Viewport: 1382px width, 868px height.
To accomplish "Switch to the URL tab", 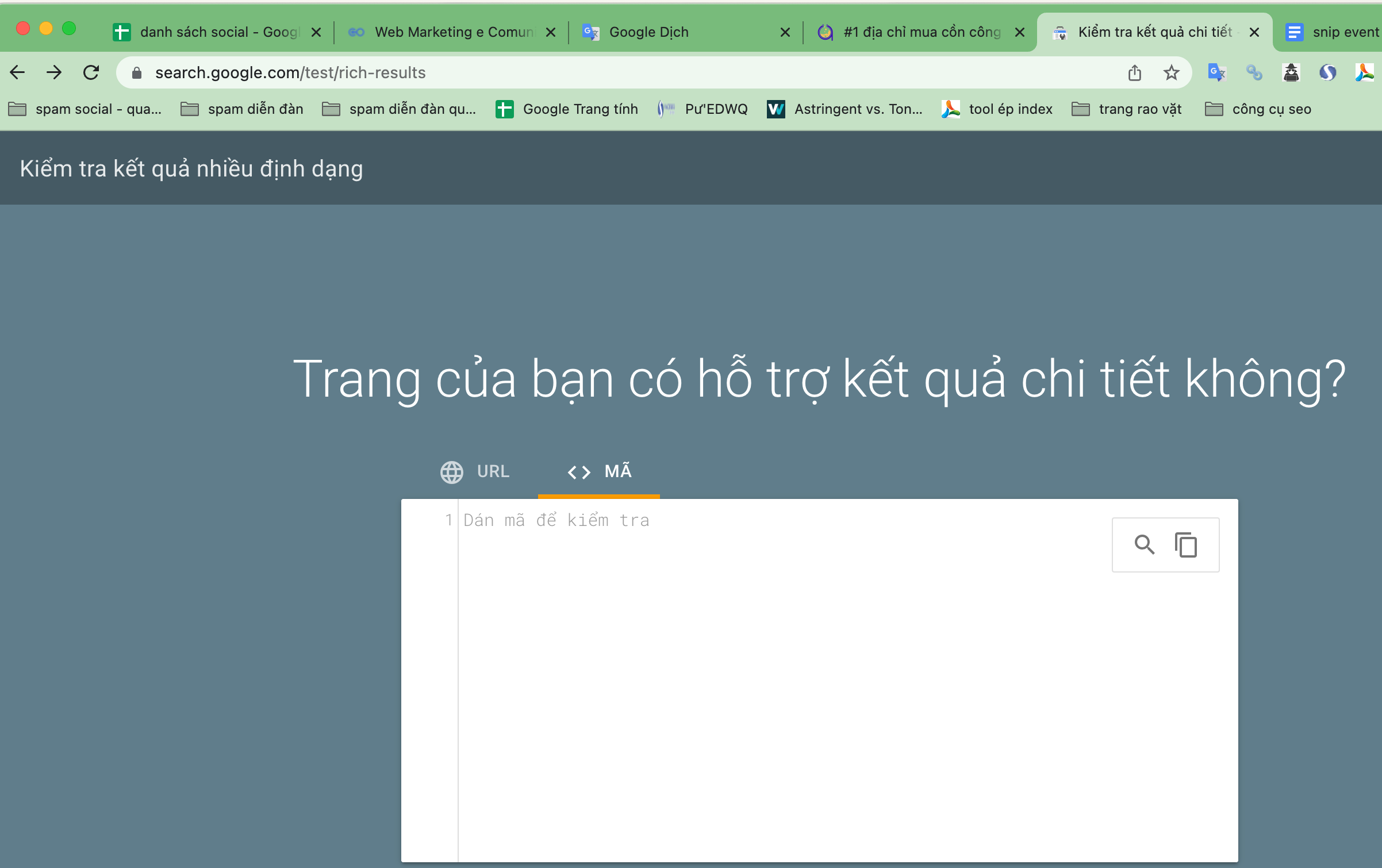I will [475, 472].
